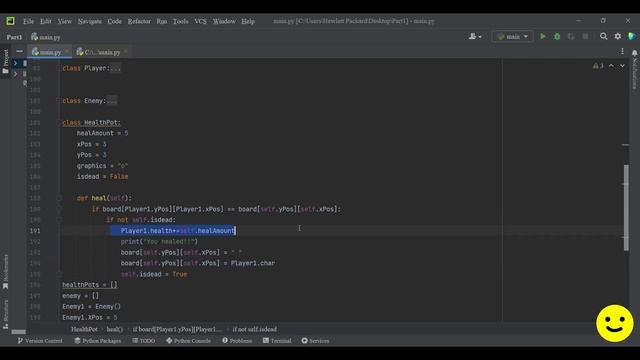This screenshot has width=640, height=360.
Task: Open the Code menu
Action: (x=114, y=21)
